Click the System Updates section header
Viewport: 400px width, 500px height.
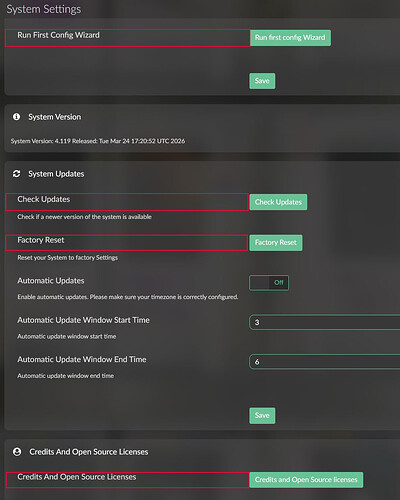coord(56,174)
